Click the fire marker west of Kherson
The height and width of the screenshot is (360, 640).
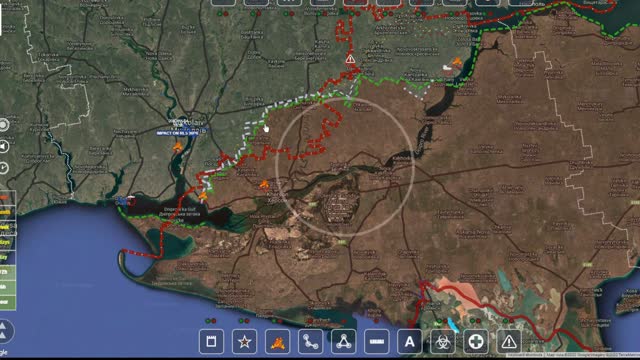(264, 184)
